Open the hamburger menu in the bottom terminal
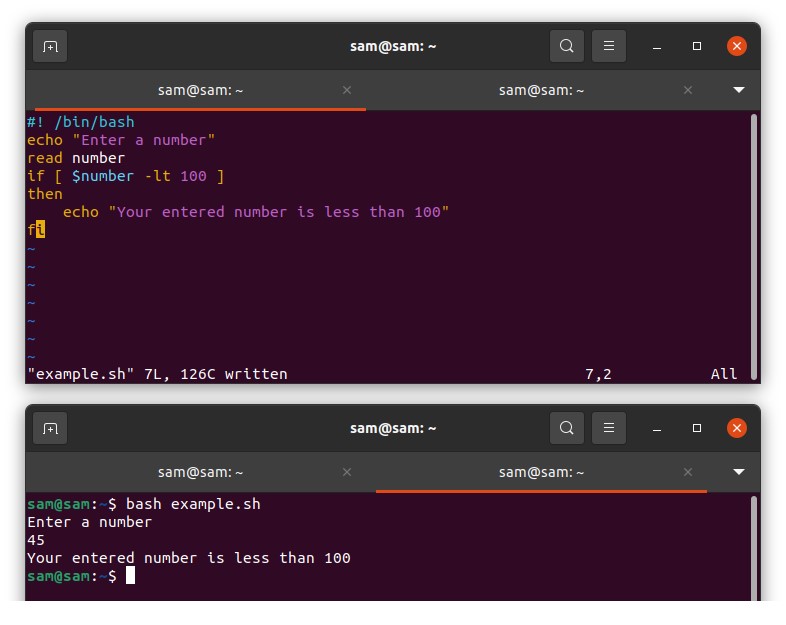786x625 pixels. [x=609, y=428]
